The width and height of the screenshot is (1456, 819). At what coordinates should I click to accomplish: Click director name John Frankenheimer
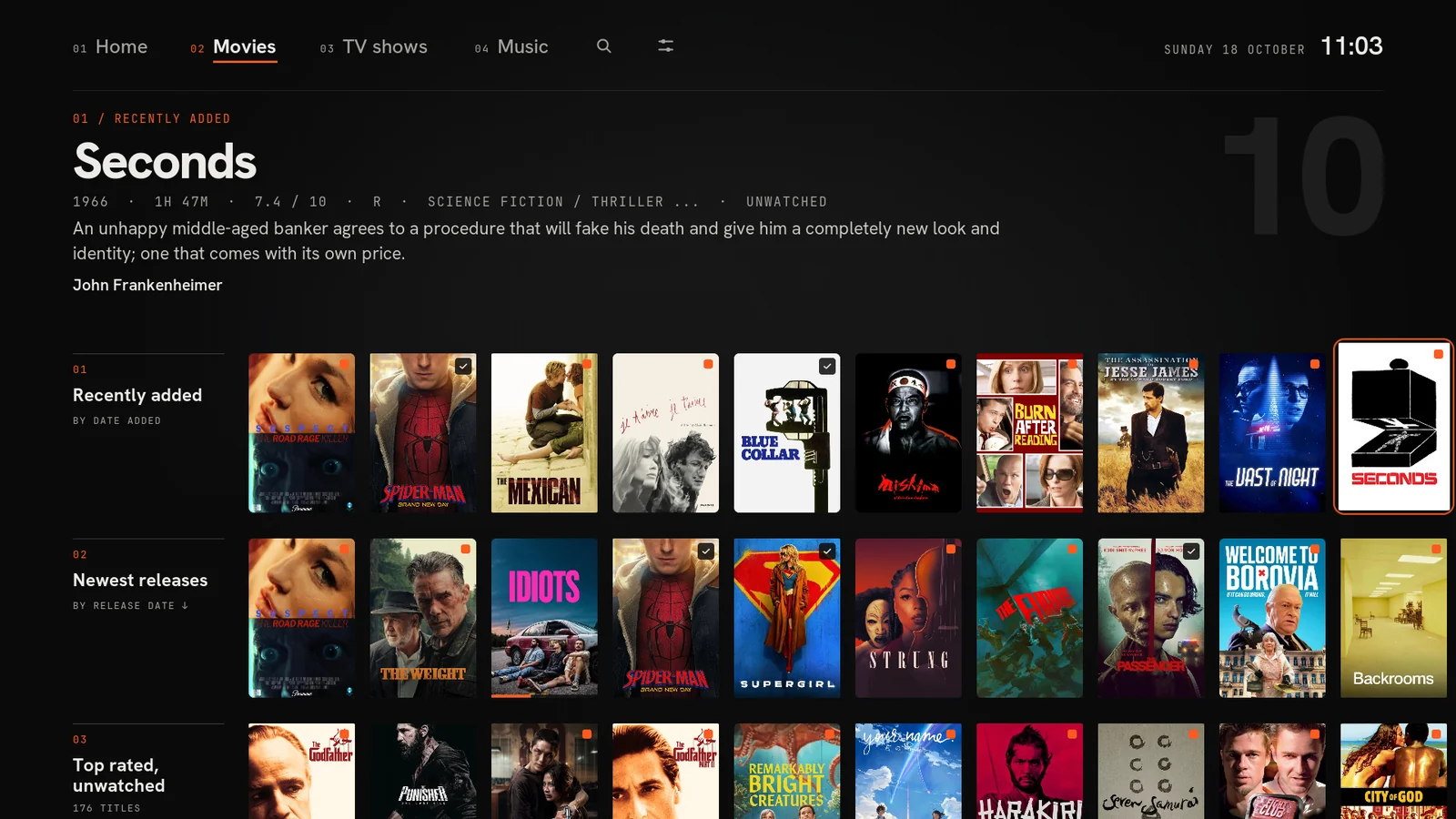147,285
